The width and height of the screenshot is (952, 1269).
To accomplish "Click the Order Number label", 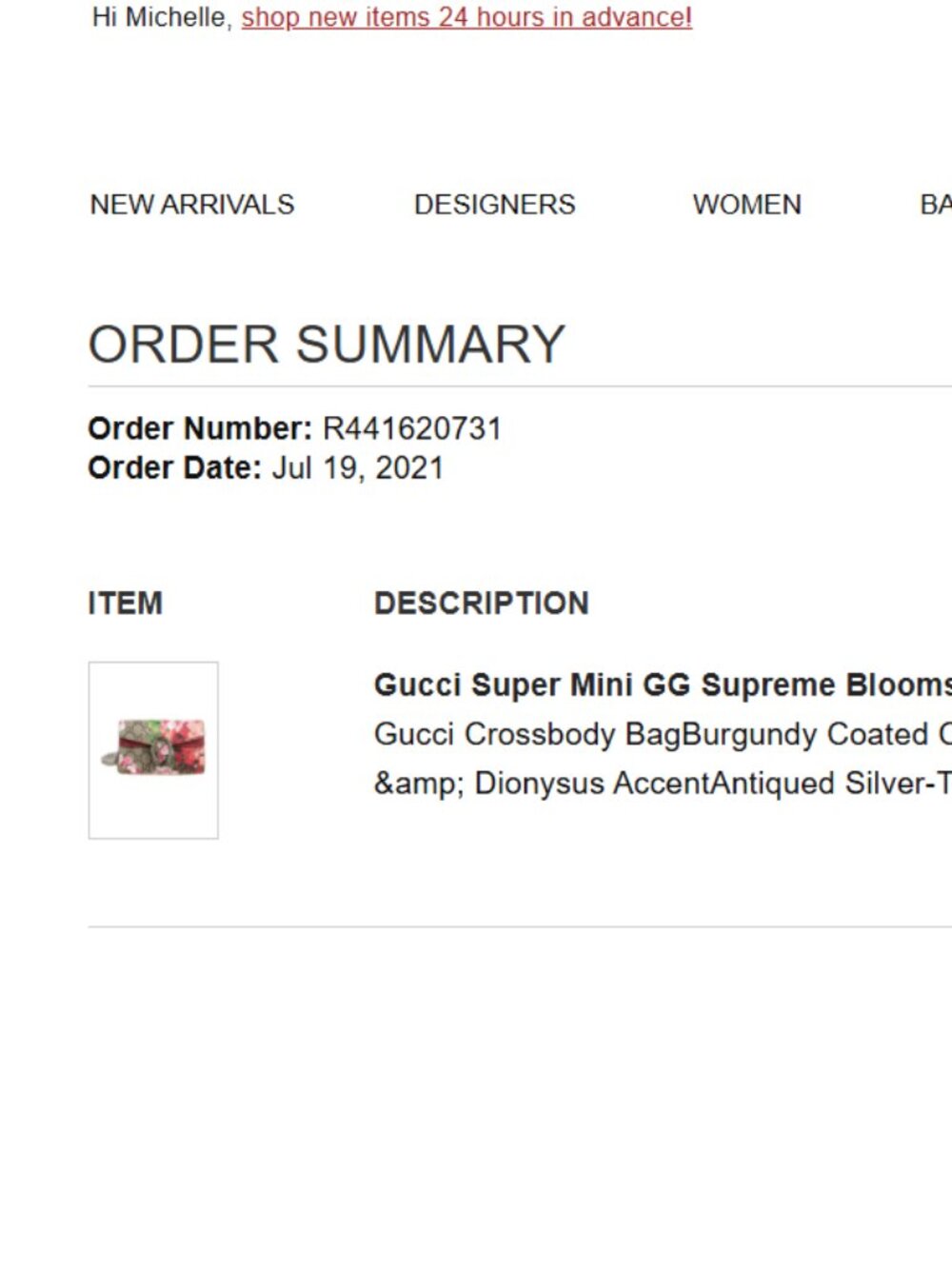I will pyautogui.click(x=200, y=428).
